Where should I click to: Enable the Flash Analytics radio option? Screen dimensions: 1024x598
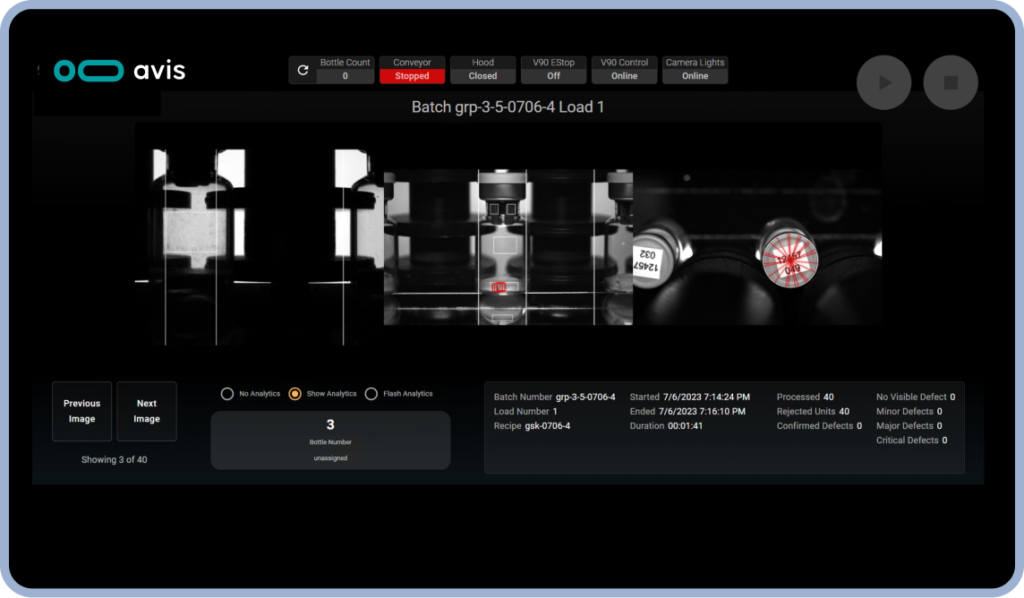(372, 394)
